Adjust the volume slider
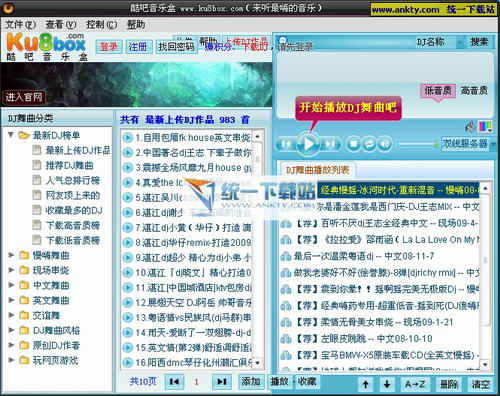This screenshot has width=500, height=396. point(418,144)
